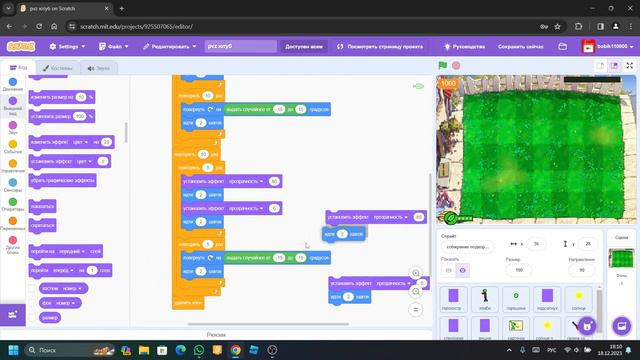Click the Доступен всем share button
The image size is (640, 360).
point(304,47)
